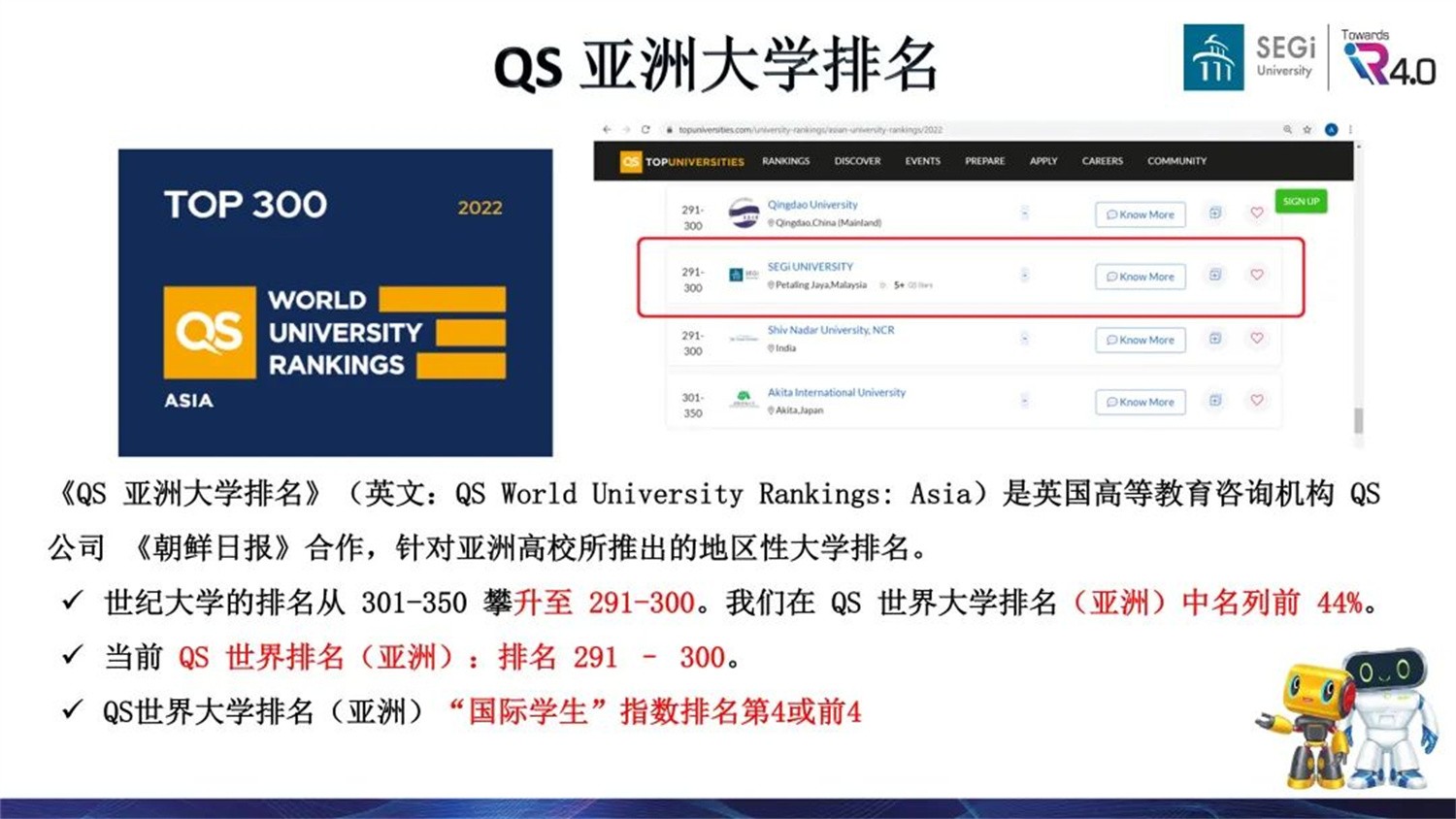Click the Qingdao University logo
1456x819 pixels.
point(744,213)
